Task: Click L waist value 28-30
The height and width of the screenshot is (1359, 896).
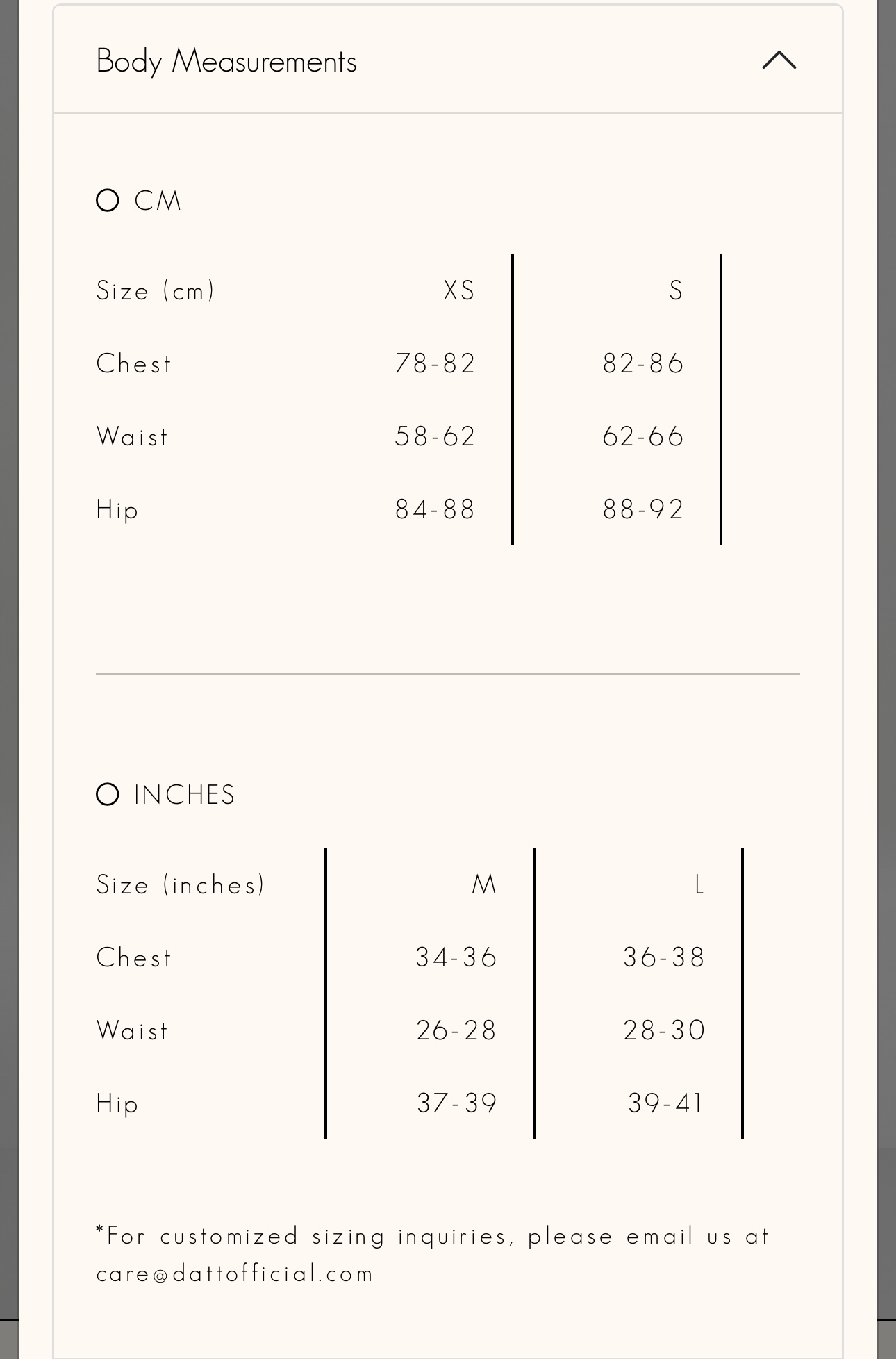Action: click(x=664, y=1030)
